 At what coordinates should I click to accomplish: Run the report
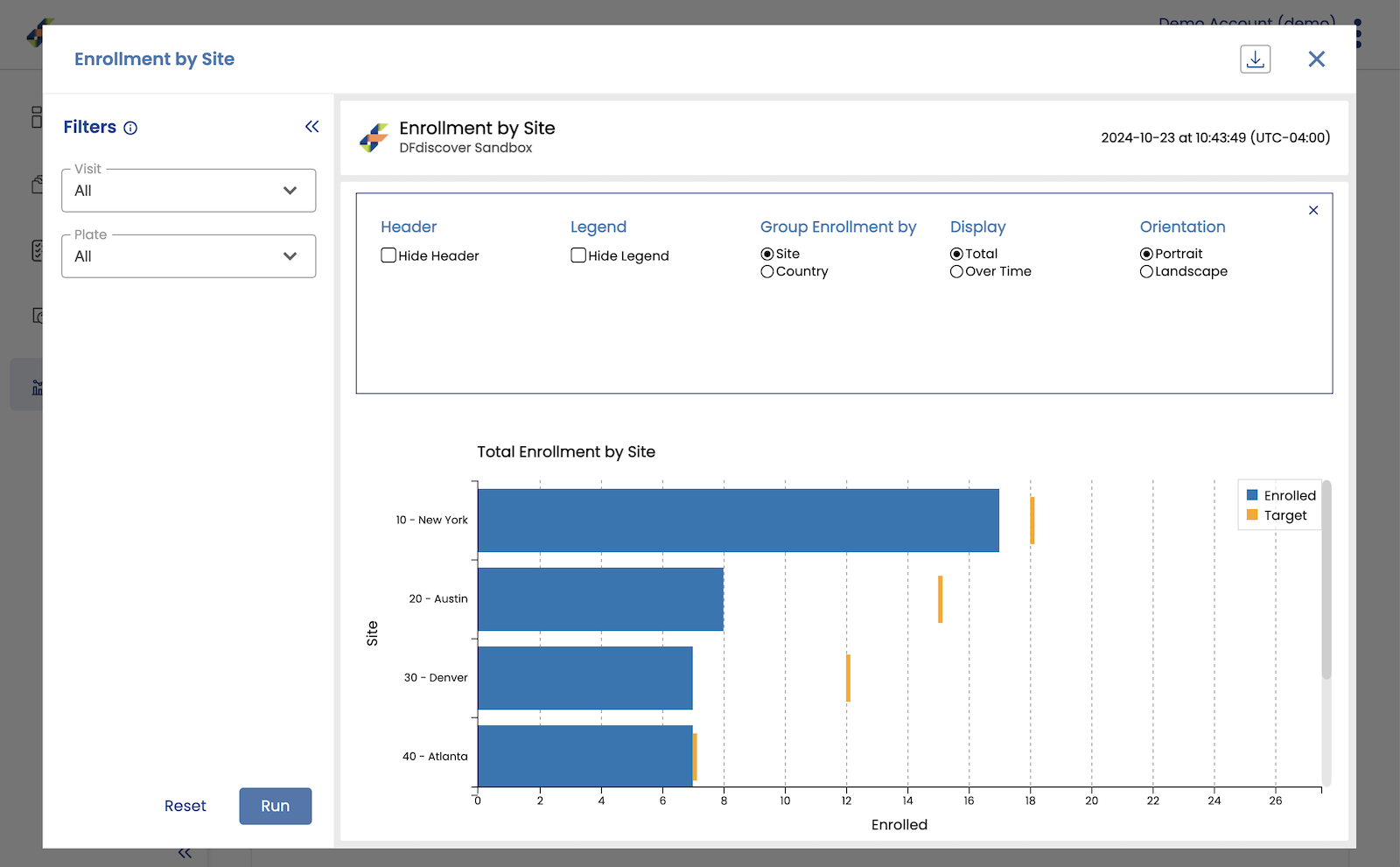275,806
